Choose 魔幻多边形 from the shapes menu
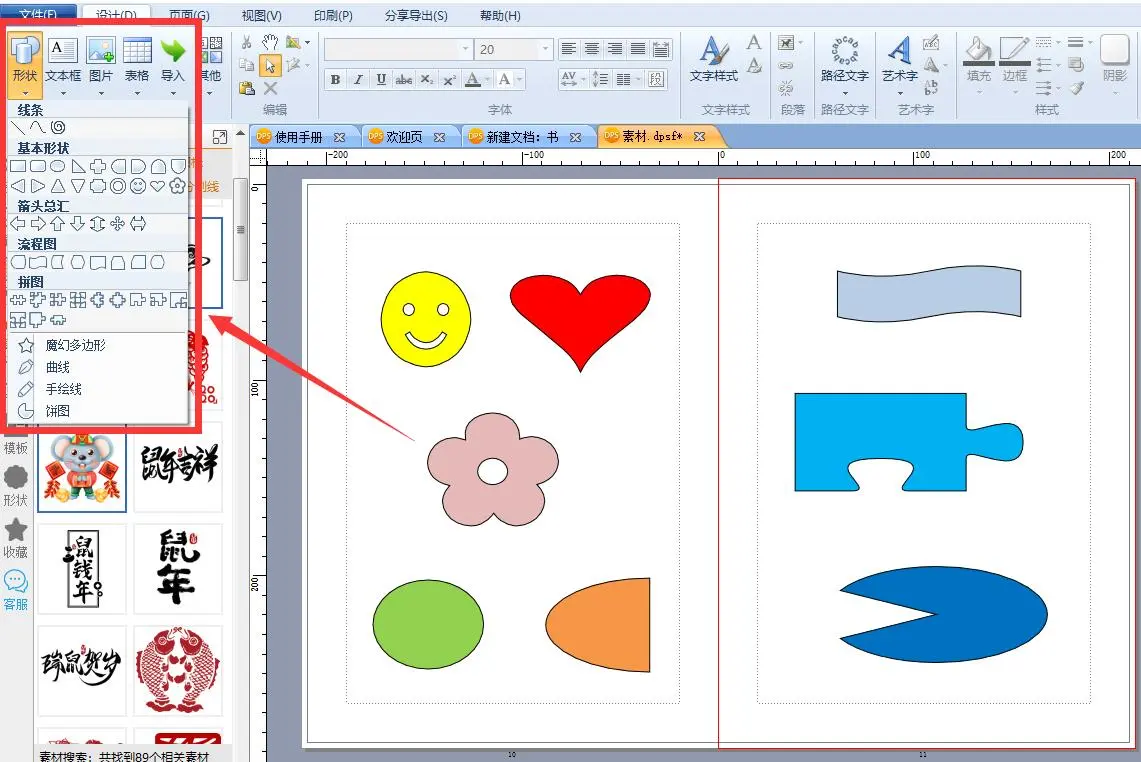Screen dimensions: 1141x762 76,345
